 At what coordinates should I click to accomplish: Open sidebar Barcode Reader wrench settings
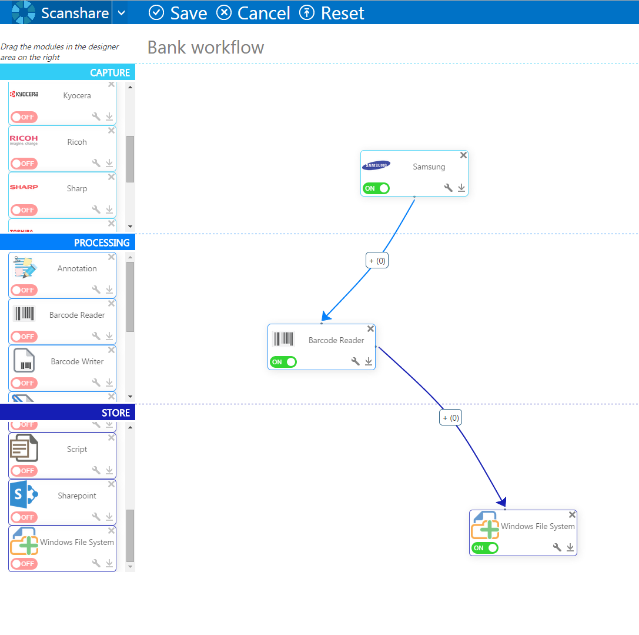[96, 336]
